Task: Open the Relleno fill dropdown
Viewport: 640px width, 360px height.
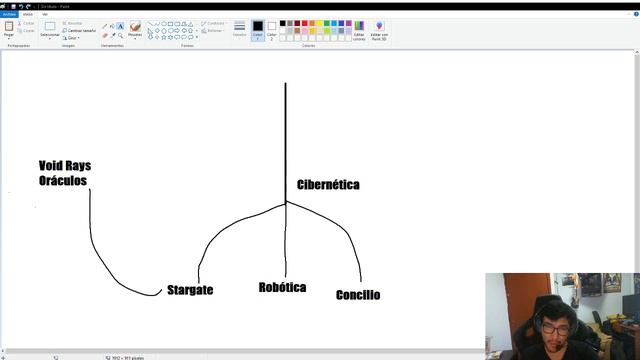Action: coord(212,31)
